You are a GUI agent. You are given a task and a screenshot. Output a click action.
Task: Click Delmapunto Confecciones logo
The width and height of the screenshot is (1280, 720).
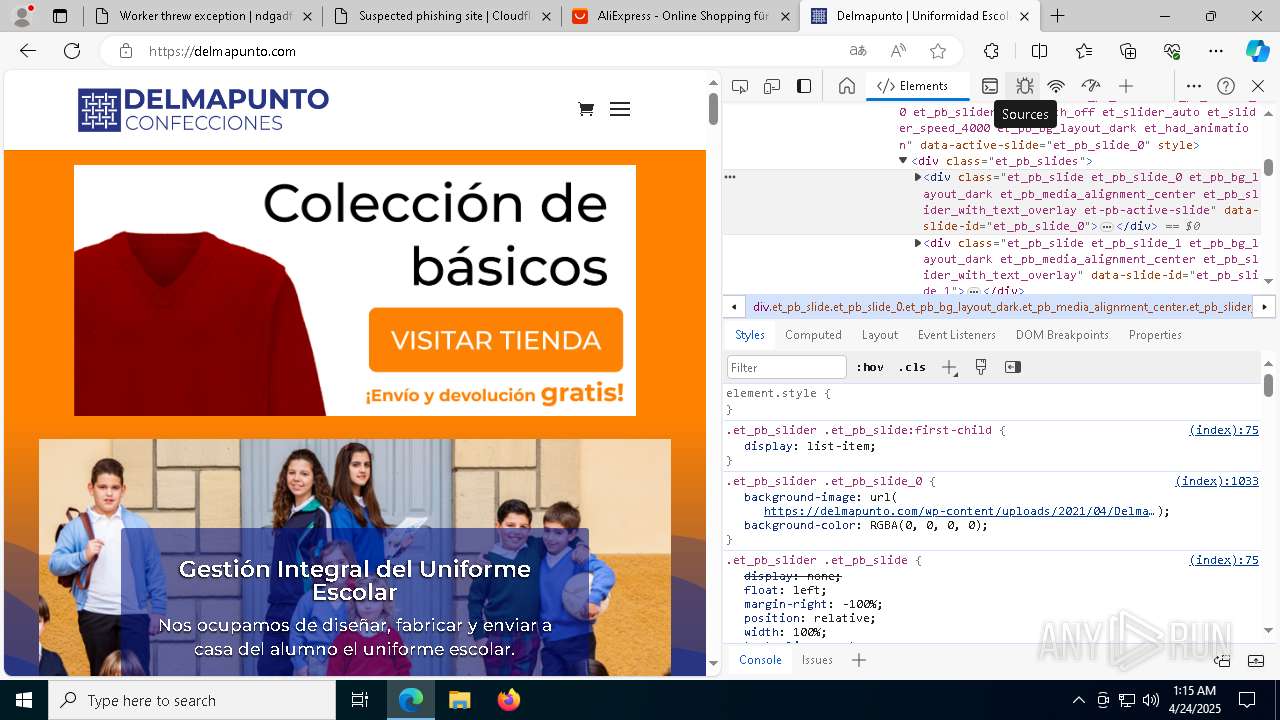pyautogui.click(x=203, y=110)
